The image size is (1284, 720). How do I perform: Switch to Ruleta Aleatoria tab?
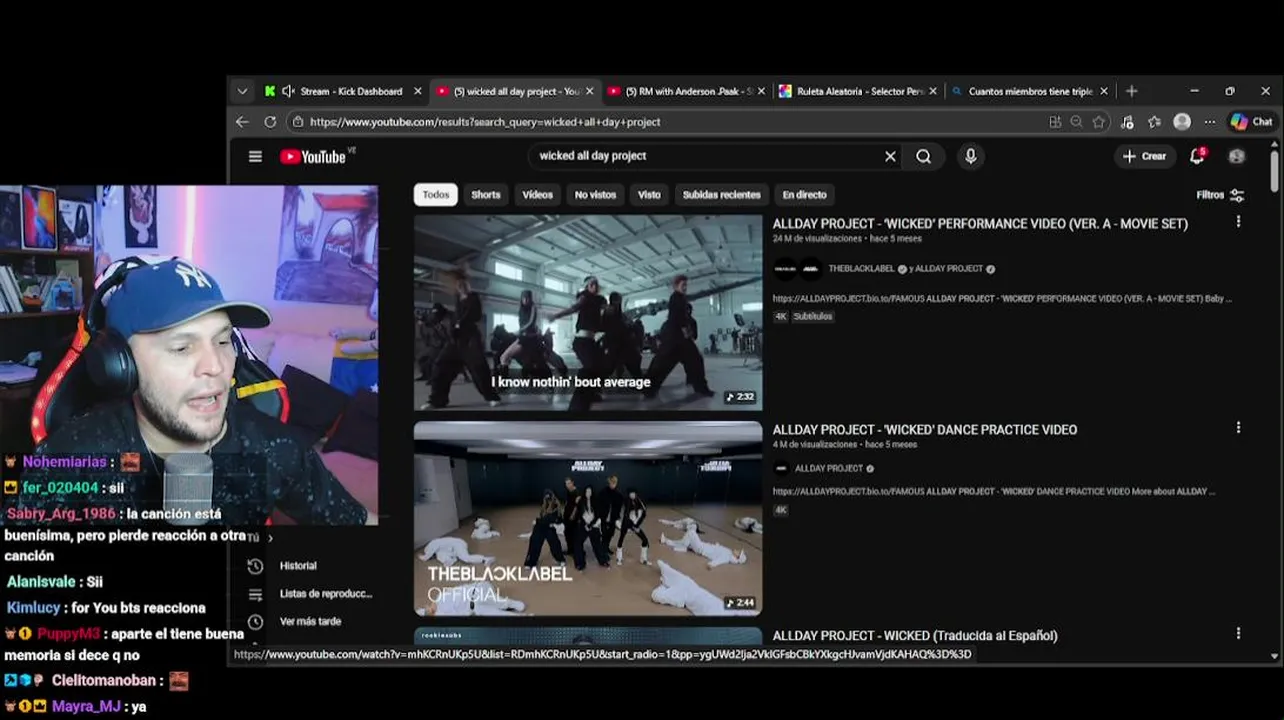tap(858, 91)
